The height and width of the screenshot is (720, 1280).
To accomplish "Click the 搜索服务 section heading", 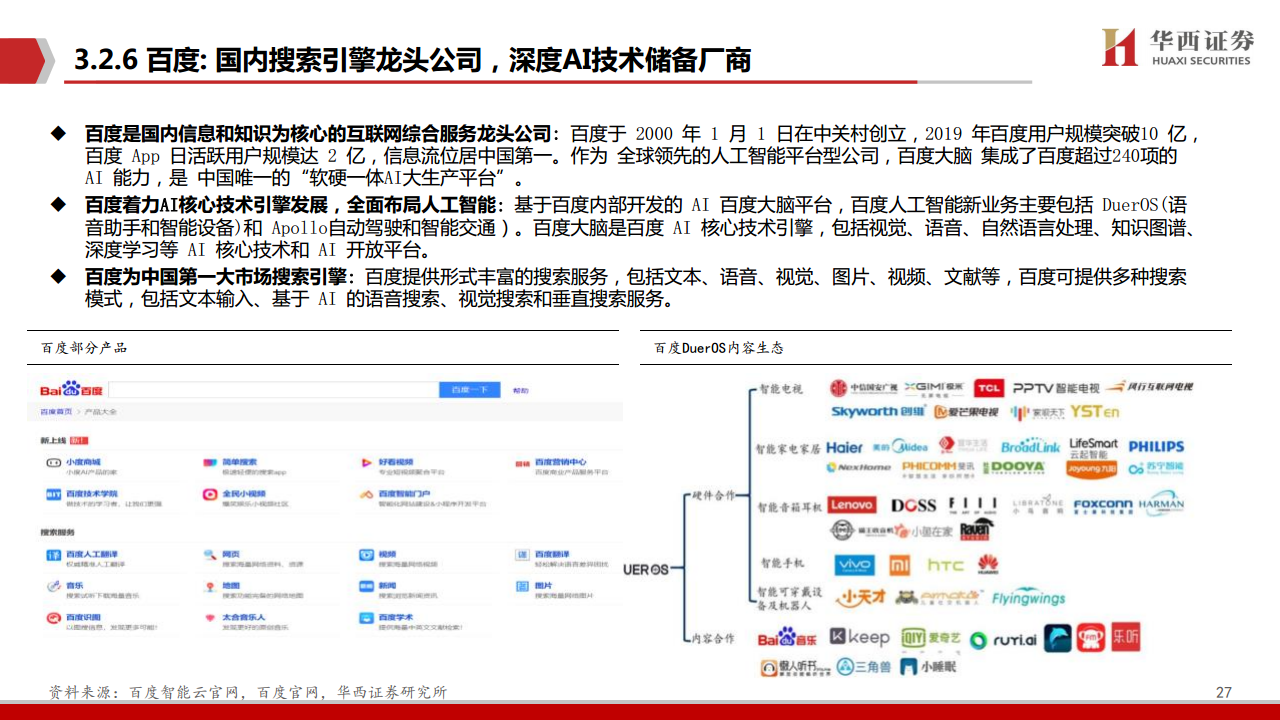I will coord(57,532).
